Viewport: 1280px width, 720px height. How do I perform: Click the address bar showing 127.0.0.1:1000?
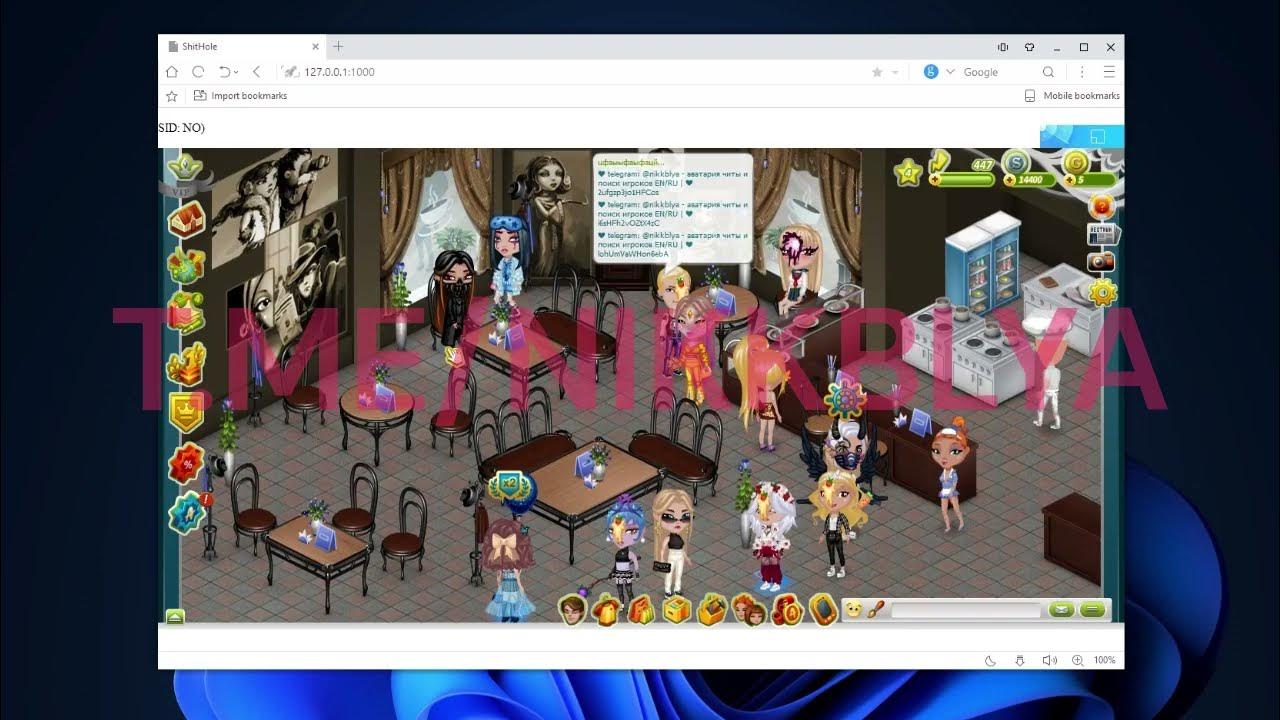point(575,72)
